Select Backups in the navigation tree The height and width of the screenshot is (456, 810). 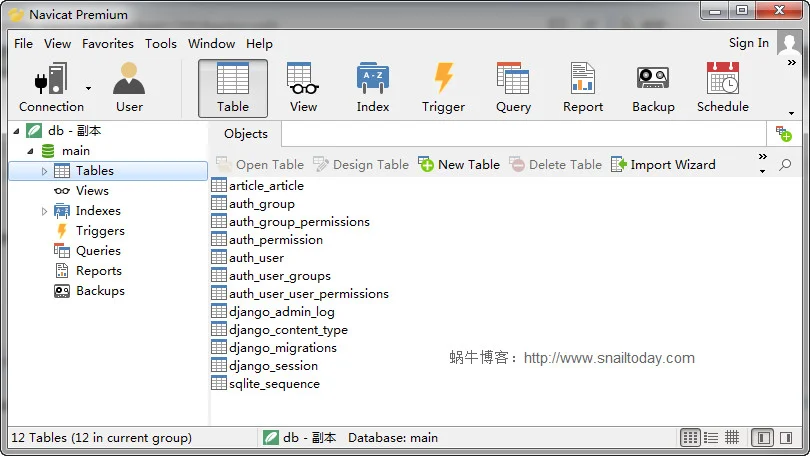click(100, 291)
